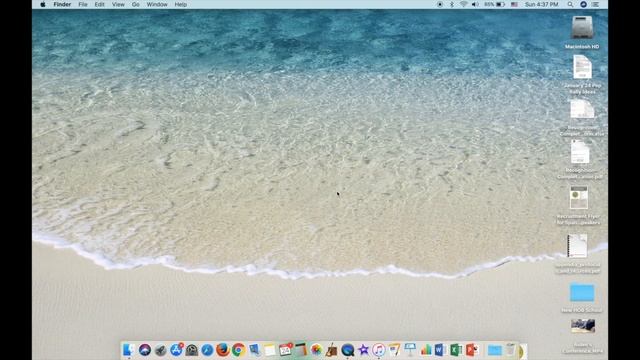Open the Help menu
This screenshot has width=640, height=360.
(180, 4)
